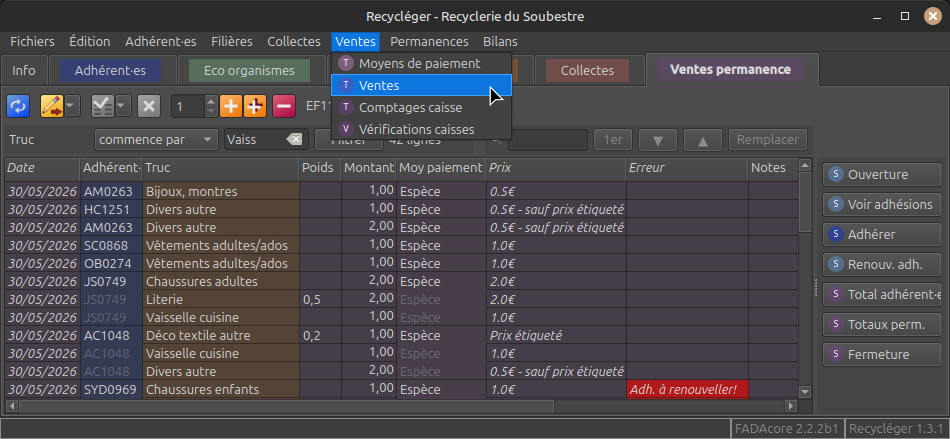Open the Adhérent·es menu in the menu bar
The width and height of the screenshot is (950, 439).
pos(161,42)
